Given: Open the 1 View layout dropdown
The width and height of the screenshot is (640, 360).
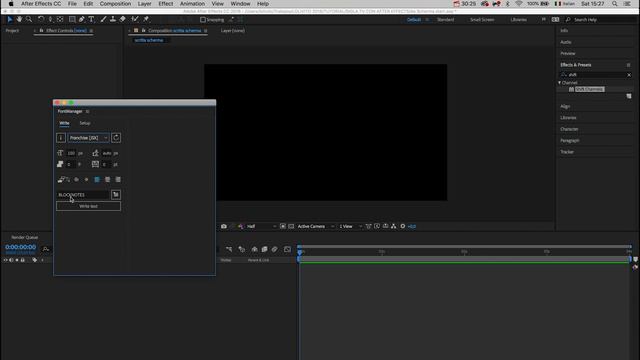Looking at the screenshot, I should pos(351,226).
